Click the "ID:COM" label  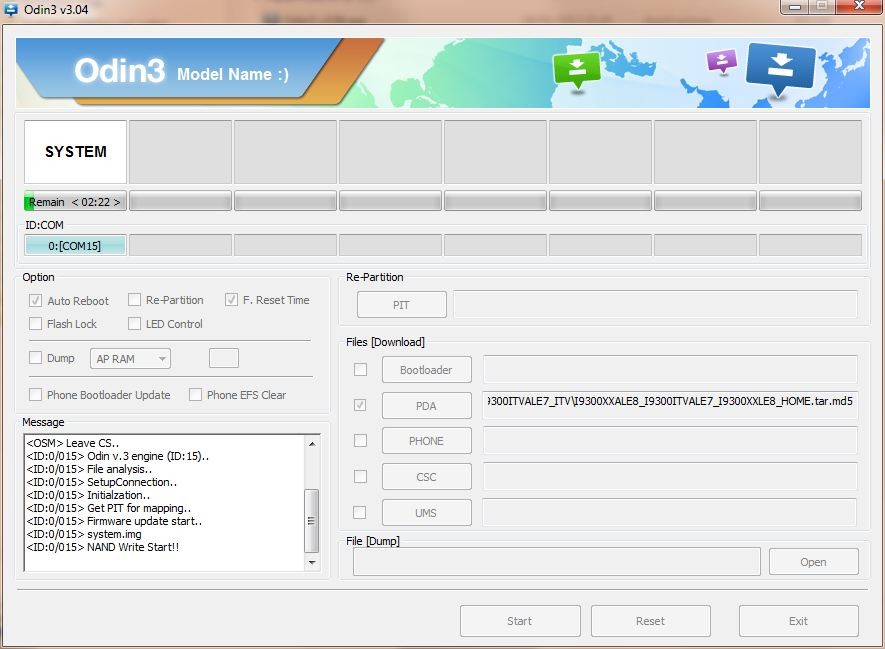coord(45,225)
